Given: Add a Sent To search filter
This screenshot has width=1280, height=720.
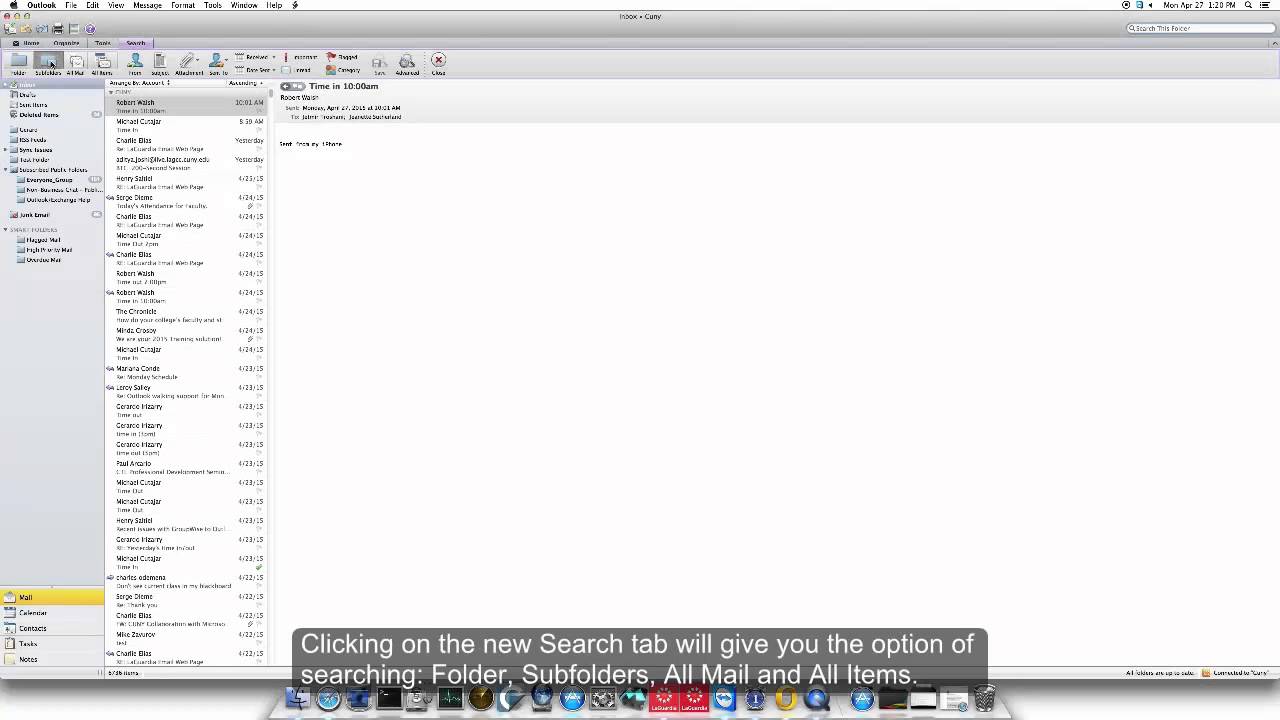Looking at the screenshot, I should tap(218, 63).
